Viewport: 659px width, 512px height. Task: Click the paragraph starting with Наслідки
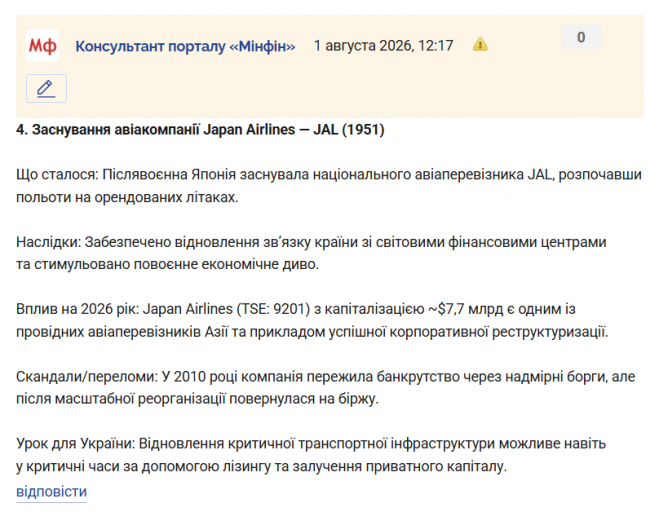point(311,253)
